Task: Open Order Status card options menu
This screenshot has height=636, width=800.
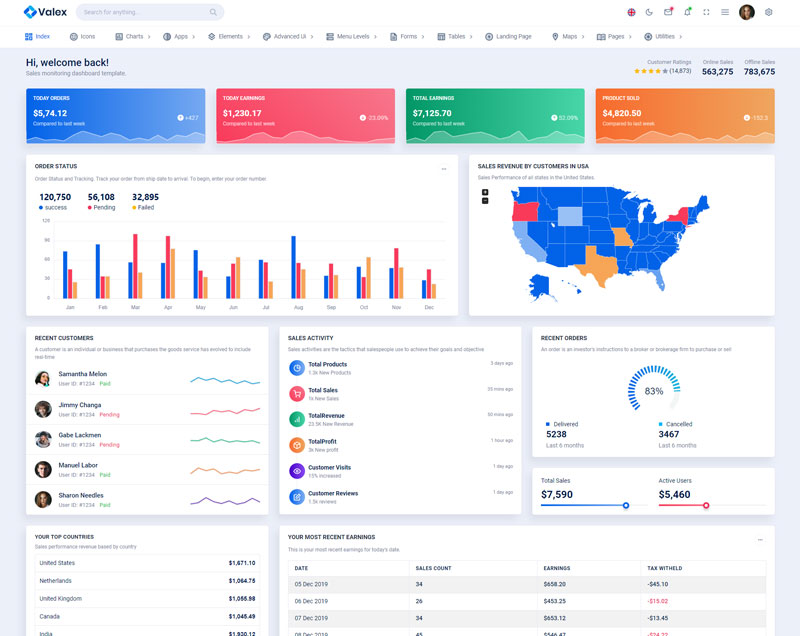Action: click(444, 168)
